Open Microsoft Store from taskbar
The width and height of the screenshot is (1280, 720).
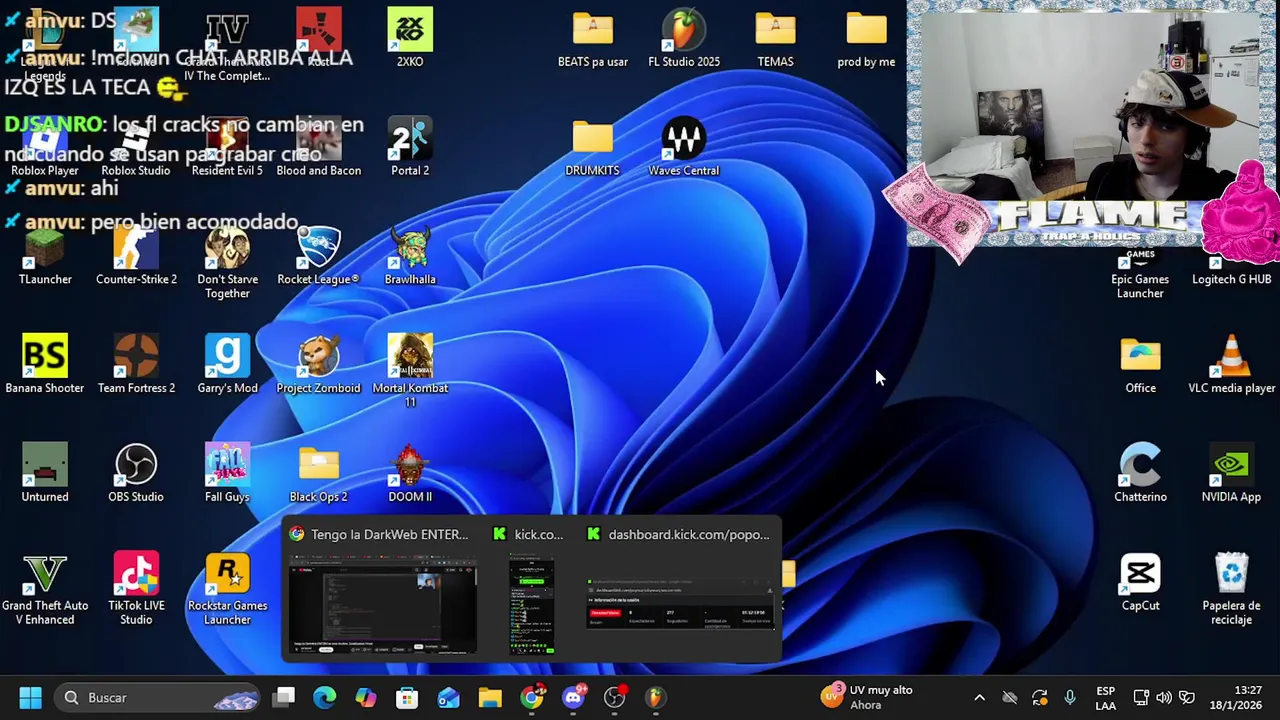(407, 697)
